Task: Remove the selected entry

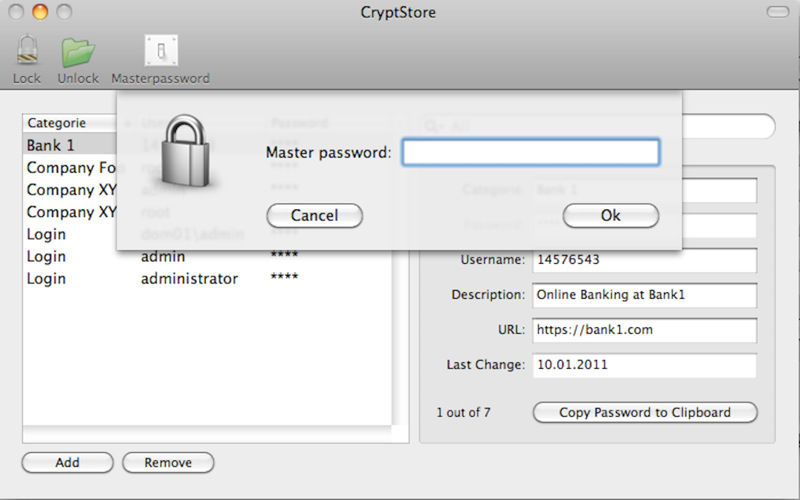Action: pyautogui.click(x=168, y=462)
